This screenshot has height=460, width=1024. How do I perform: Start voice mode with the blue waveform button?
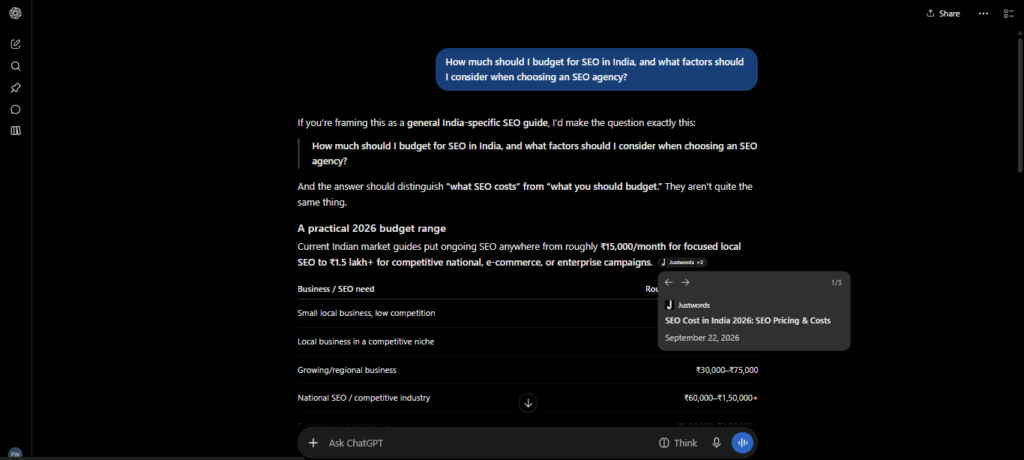[x=743, y=443]
